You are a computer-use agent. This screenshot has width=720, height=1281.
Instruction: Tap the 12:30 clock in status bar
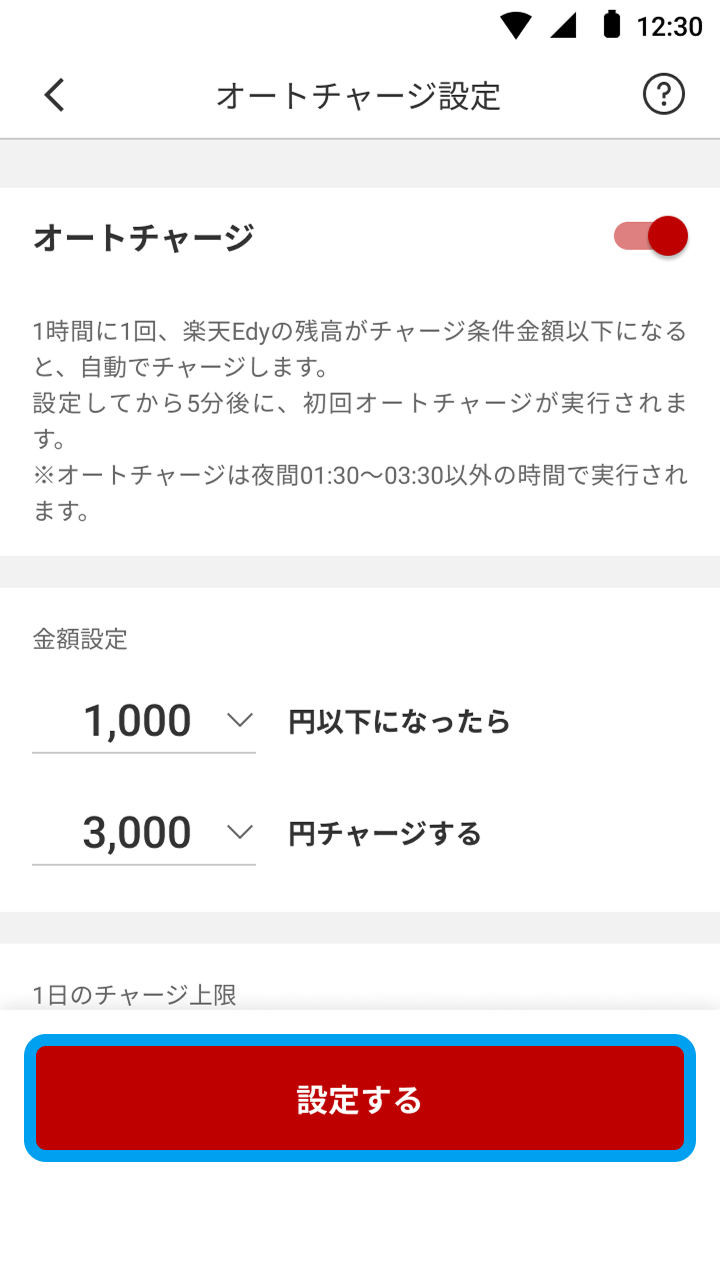(x=669, y=27)
